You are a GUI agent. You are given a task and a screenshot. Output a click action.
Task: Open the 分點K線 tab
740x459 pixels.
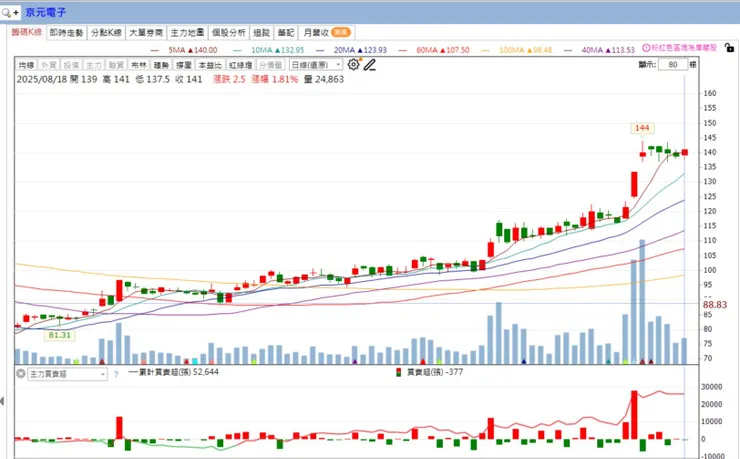106,33
